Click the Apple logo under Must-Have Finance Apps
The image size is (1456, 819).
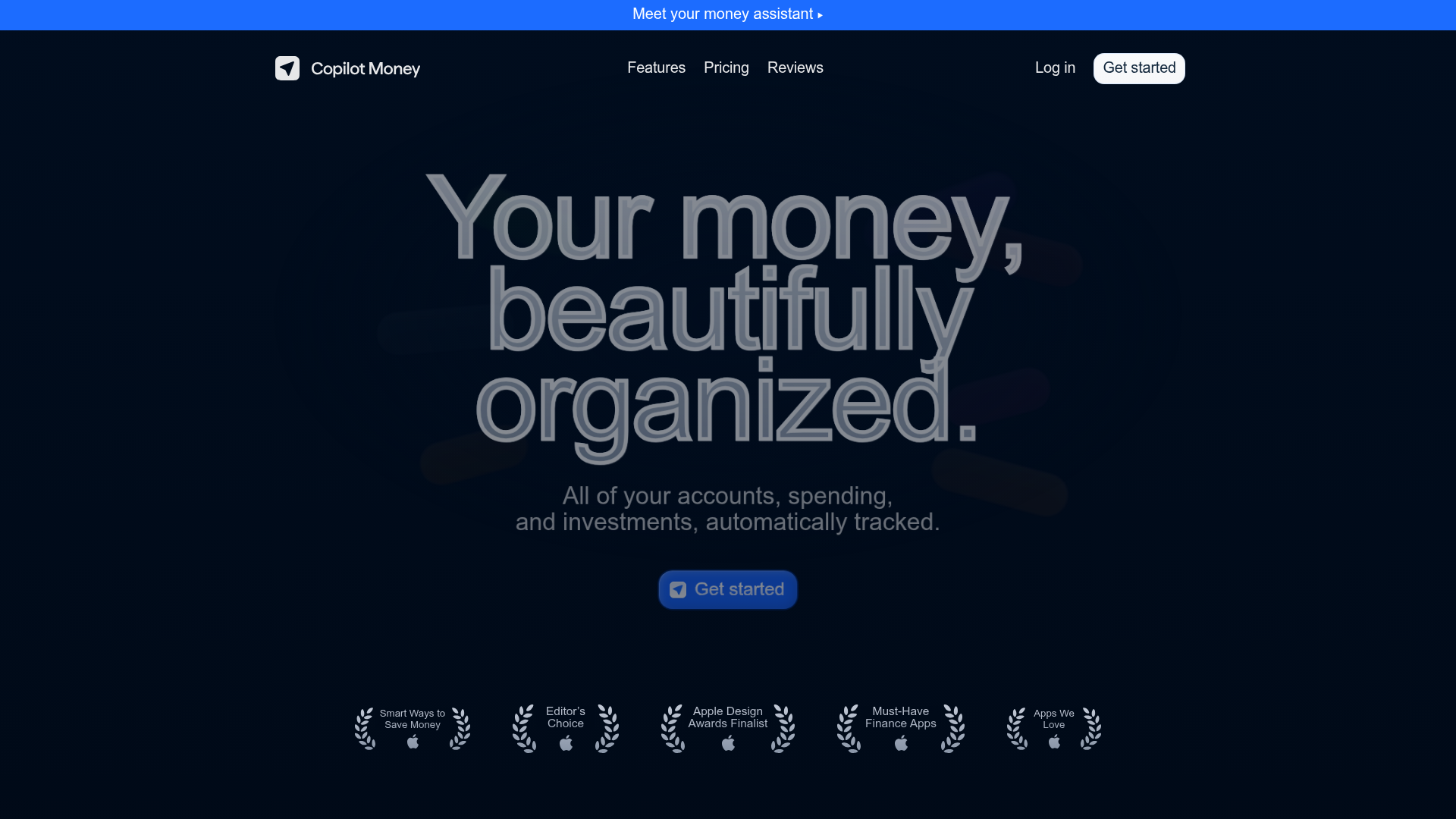901,743
